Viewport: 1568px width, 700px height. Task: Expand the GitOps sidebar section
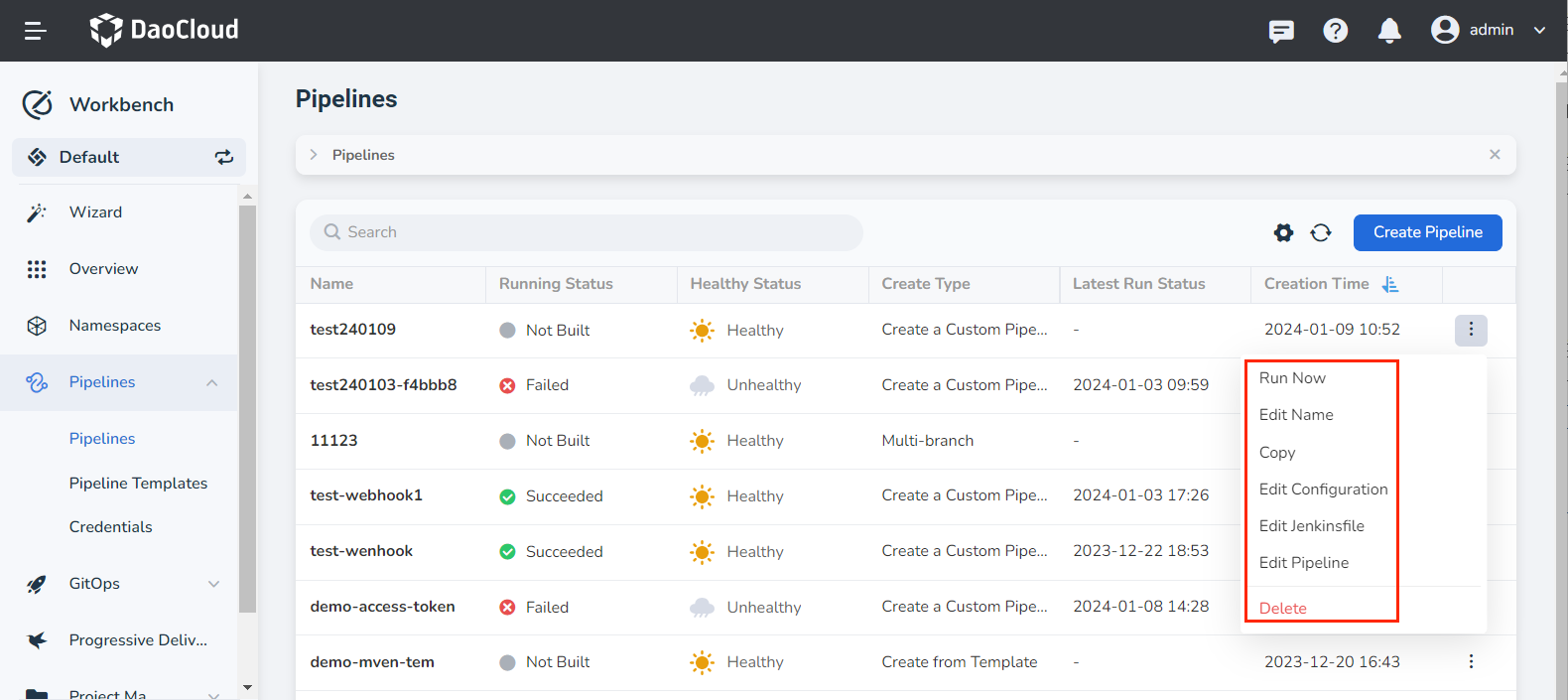coord(213,584)
